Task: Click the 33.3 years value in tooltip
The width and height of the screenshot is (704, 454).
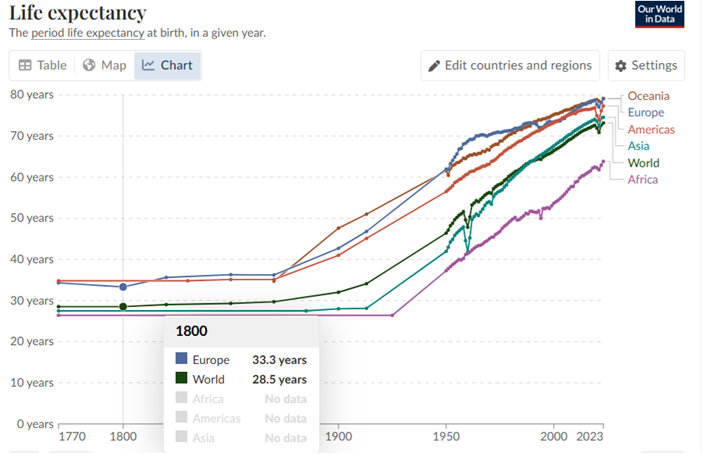Action: point(279,360)
